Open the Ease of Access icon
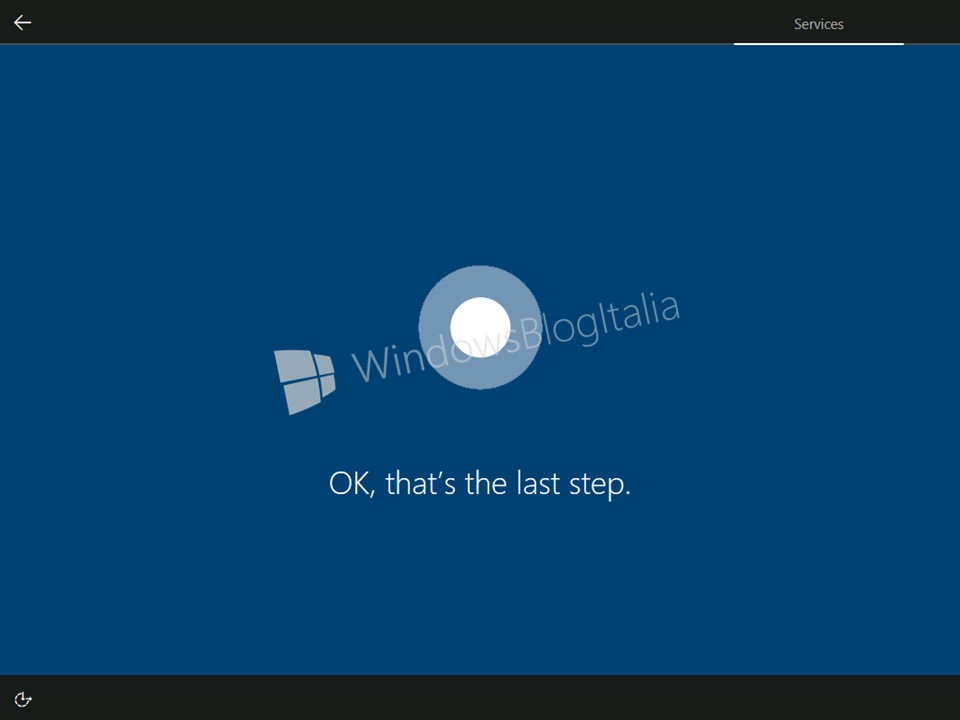 coord(23,699)
